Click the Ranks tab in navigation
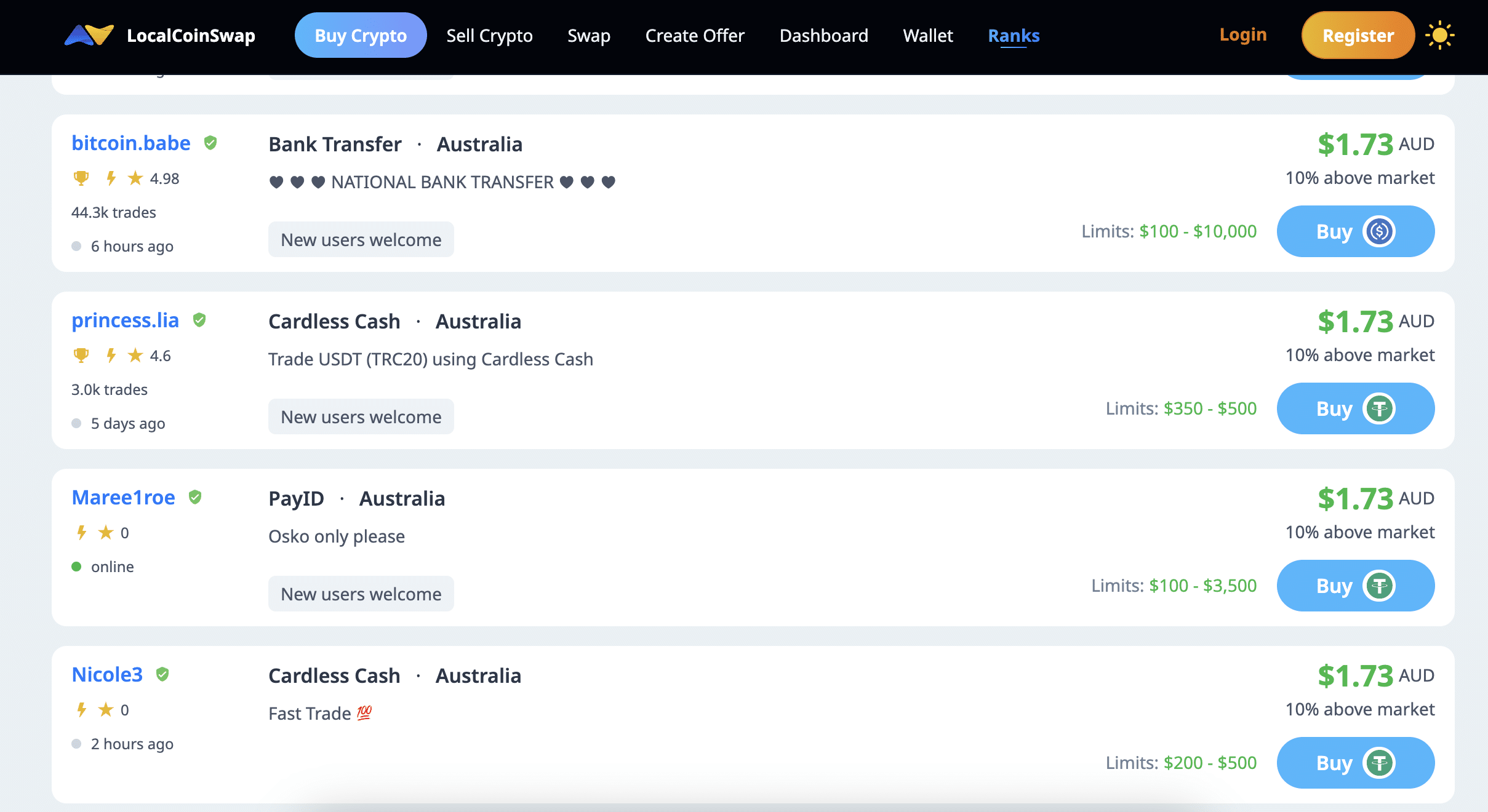This screenshot has width=1488, height=812. coord(1012,36)
